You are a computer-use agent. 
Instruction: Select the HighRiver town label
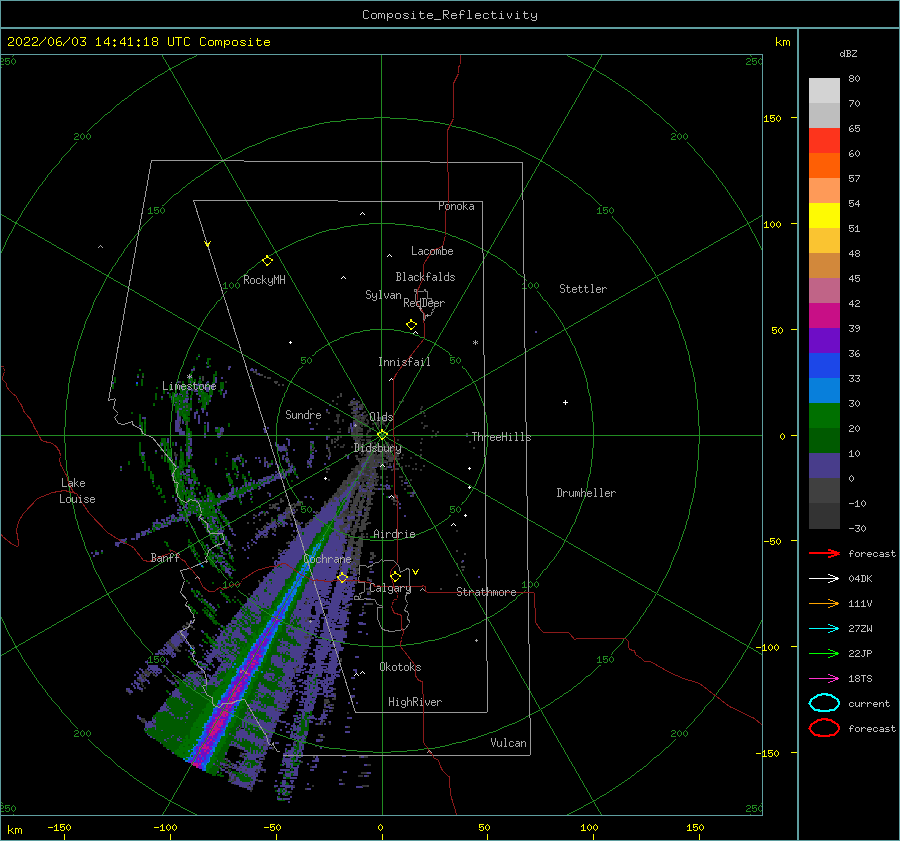click(415, 702)
